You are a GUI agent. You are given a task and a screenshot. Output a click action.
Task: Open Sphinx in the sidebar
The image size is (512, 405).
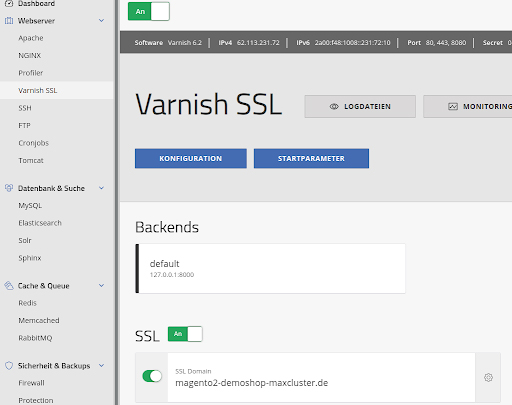coord(30,258)
